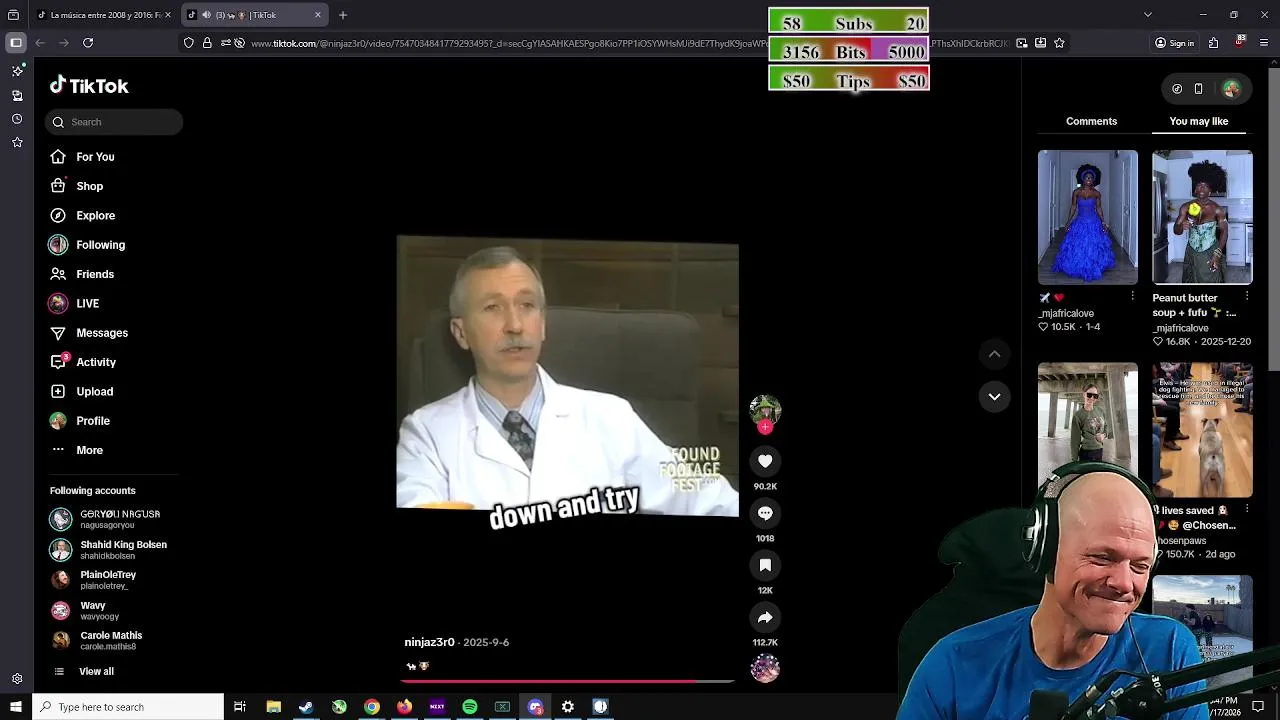Screen dimensions: 1280x720
Task: Switch to the Comments tab
Action: pyautogui.click(x=1091, y=121)
